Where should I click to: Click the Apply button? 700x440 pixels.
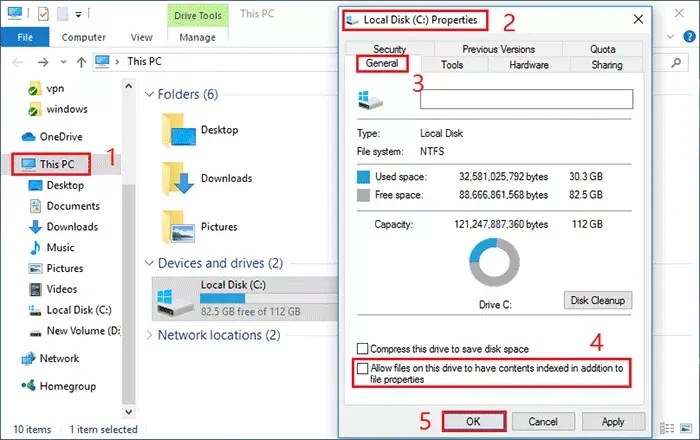point(613,421)
